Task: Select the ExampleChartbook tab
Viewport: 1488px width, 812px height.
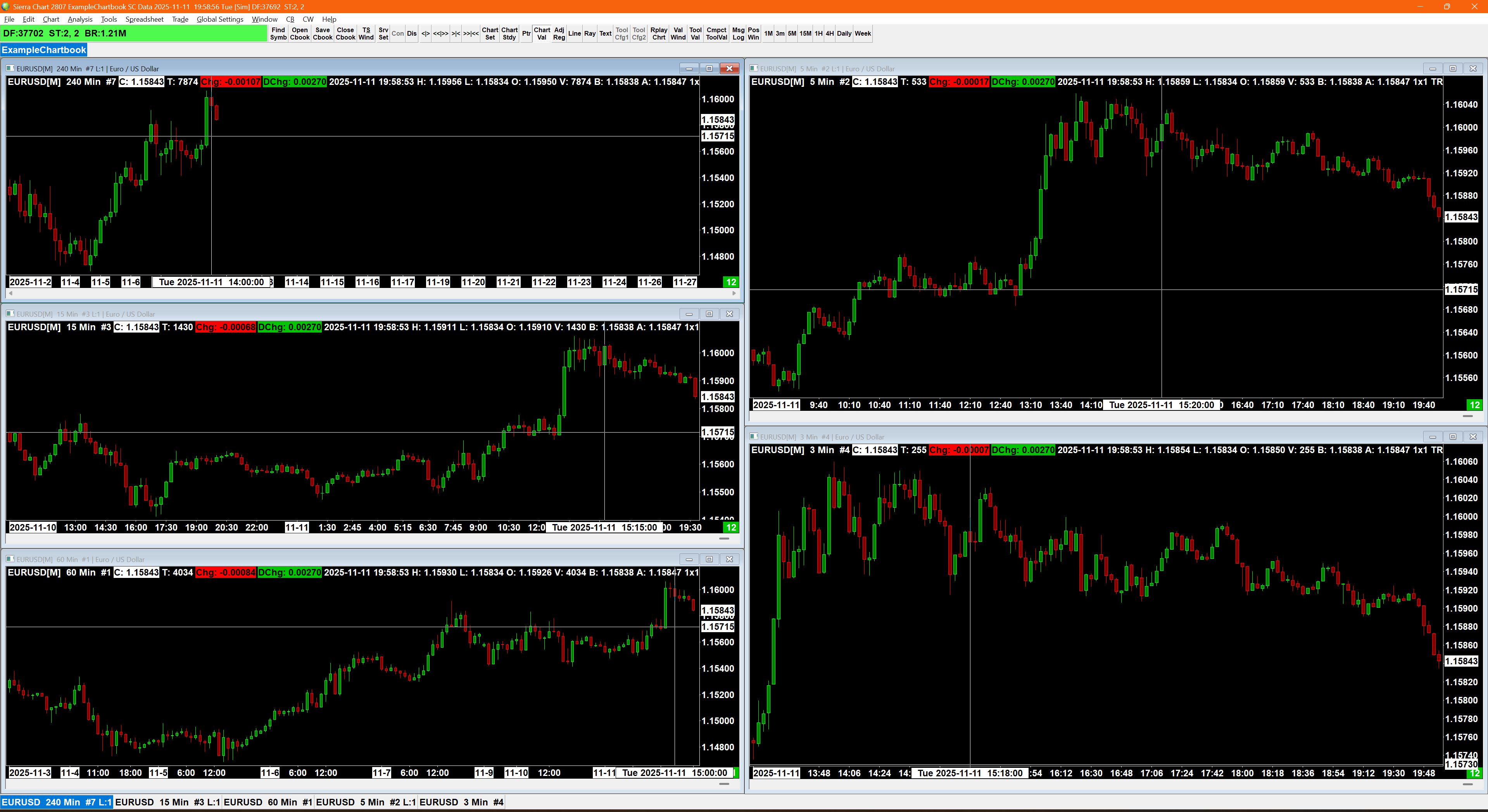Action: click(x=44, y=50)
